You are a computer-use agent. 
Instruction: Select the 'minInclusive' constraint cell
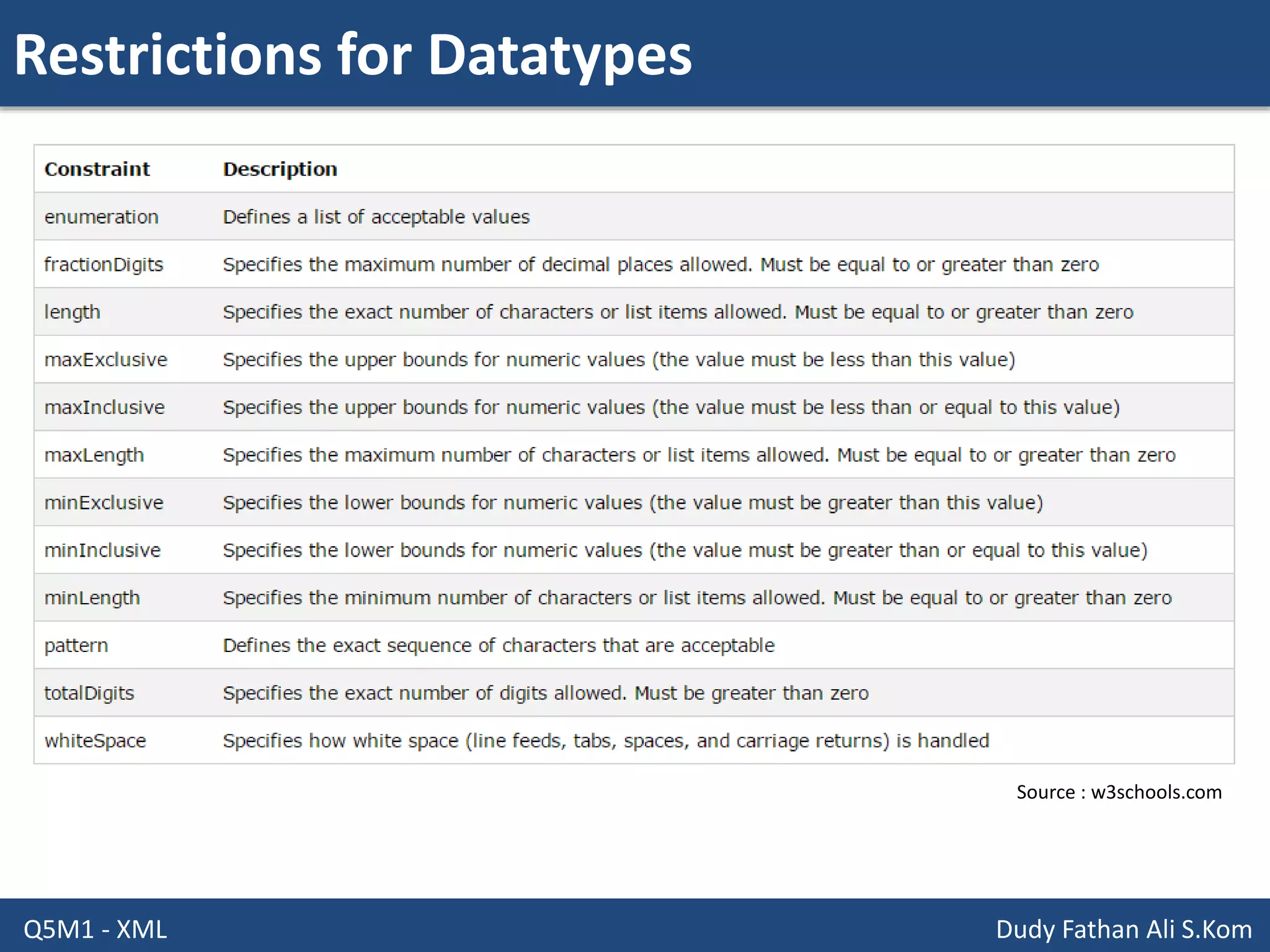point(102,550)
